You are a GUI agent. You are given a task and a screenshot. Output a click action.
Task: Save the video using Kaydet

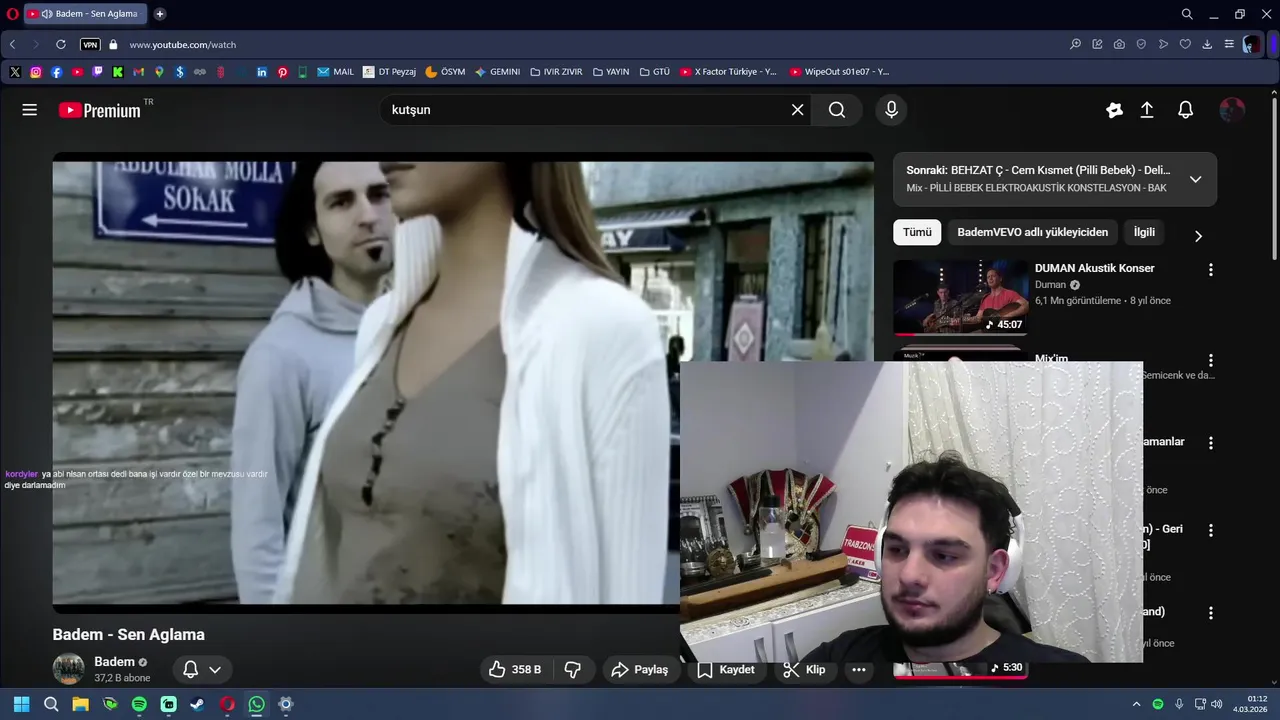pos(726,669)
